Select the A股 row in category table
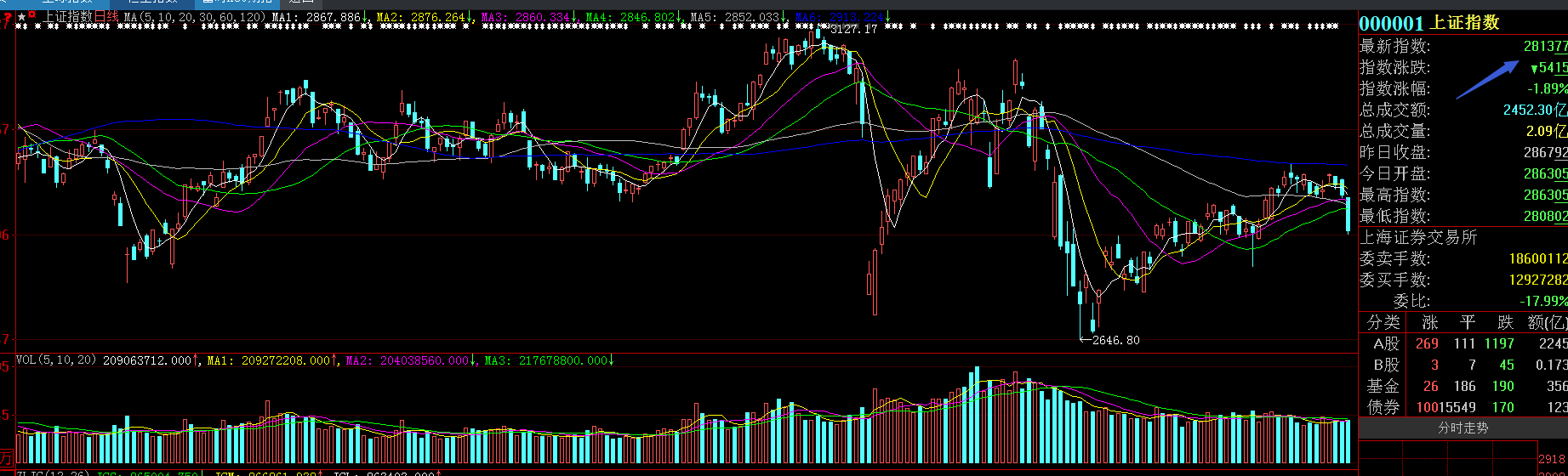1568x476 pixels. click(x=1386, y=343)
